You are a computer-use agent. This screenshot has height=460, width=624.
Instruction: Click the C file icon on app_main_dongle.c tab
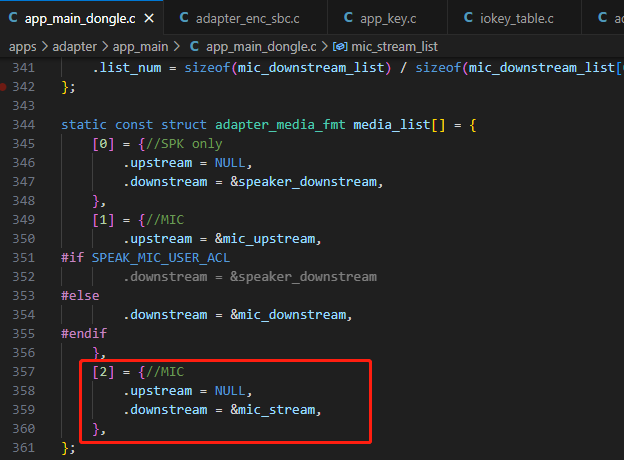[x=13, y=18]
